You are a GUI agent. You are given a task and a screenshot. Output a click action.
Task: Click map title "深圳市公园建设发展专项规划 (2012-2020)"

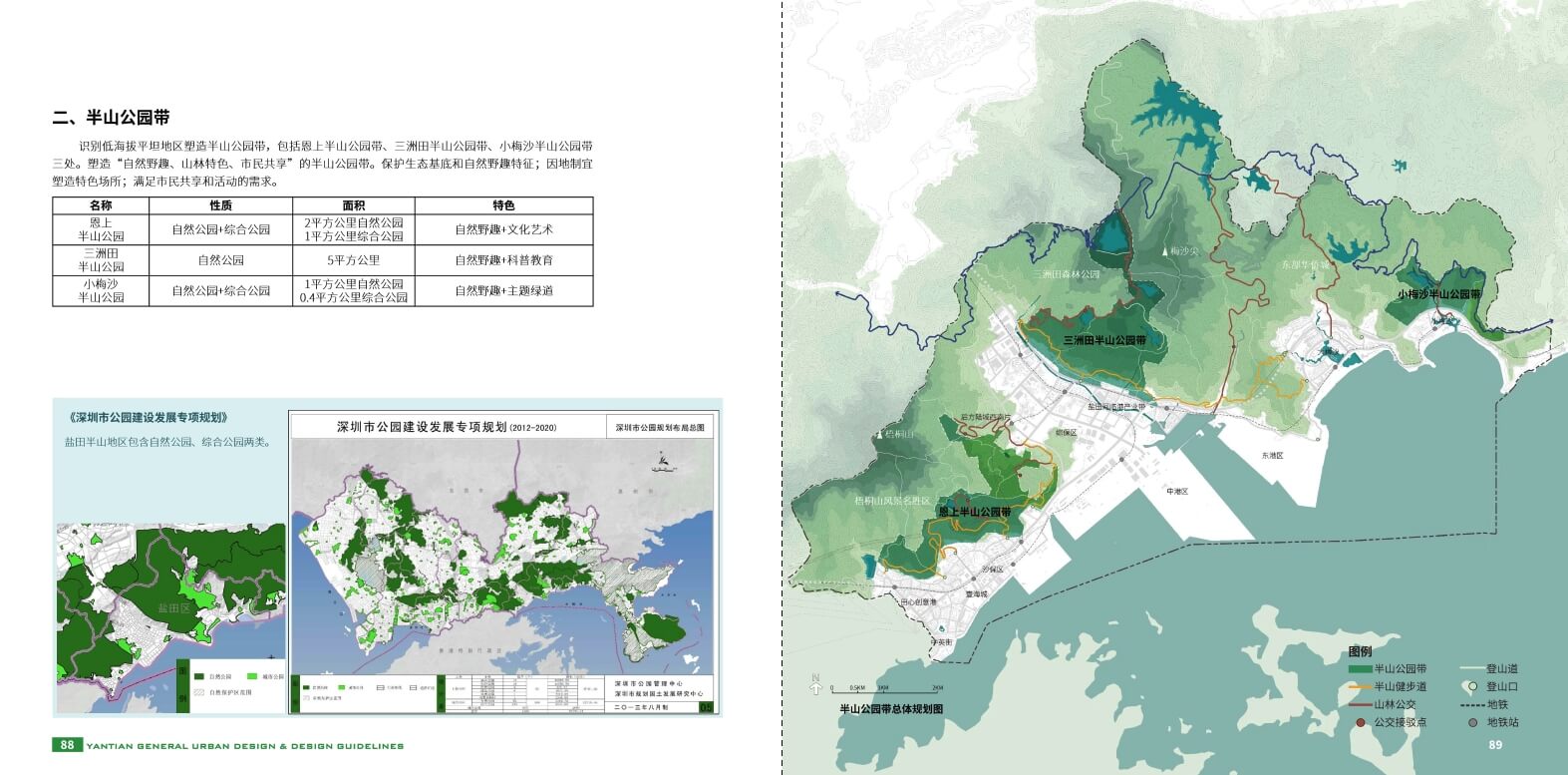point(446,427)
